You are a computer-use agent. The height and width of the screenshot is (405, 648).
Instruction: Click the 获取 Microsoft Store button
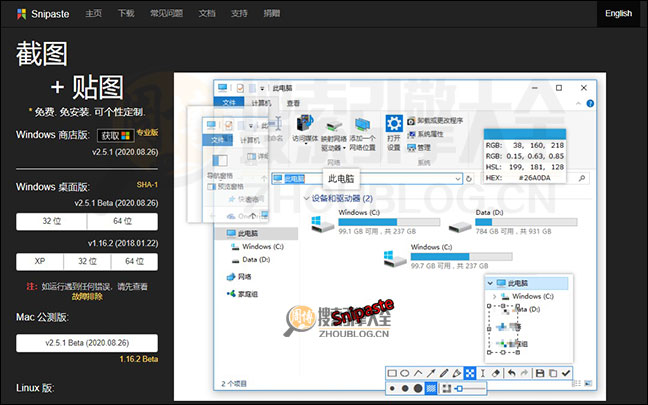pos(116,136)
